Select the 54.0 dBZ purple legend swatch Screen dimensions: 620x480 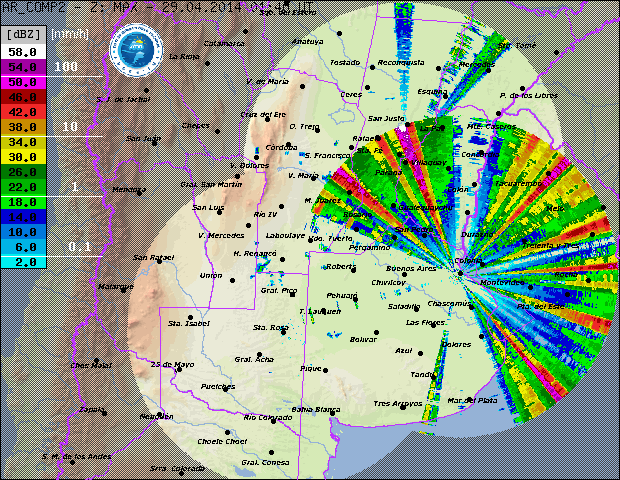pos(23,67)
